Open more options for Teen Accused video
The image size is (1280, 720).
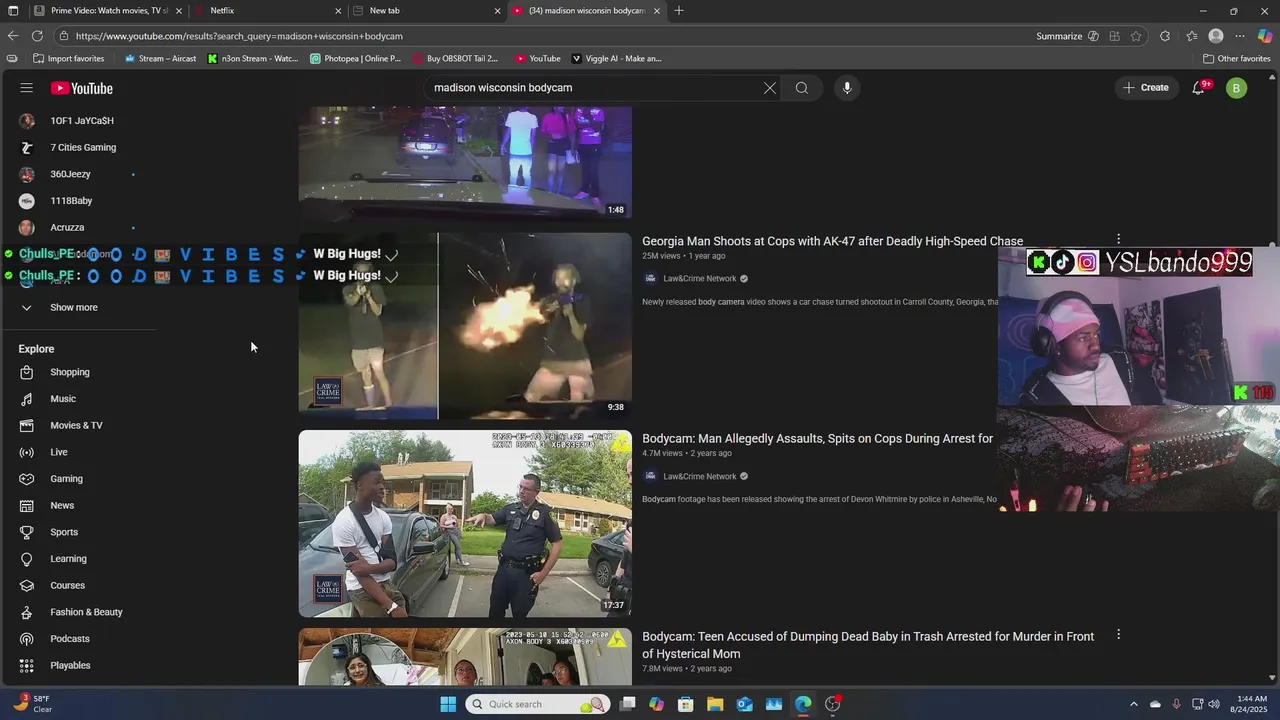1118,634
